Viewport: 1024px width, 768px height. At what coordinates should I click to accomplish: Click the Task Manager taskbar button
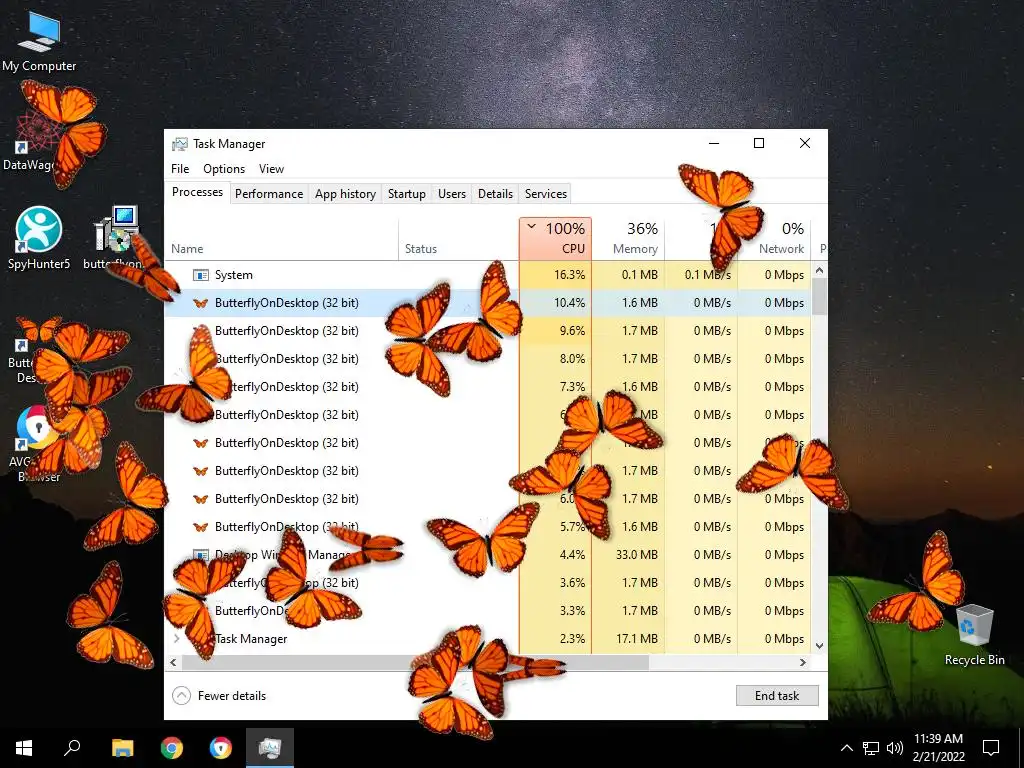pos(270,748)
